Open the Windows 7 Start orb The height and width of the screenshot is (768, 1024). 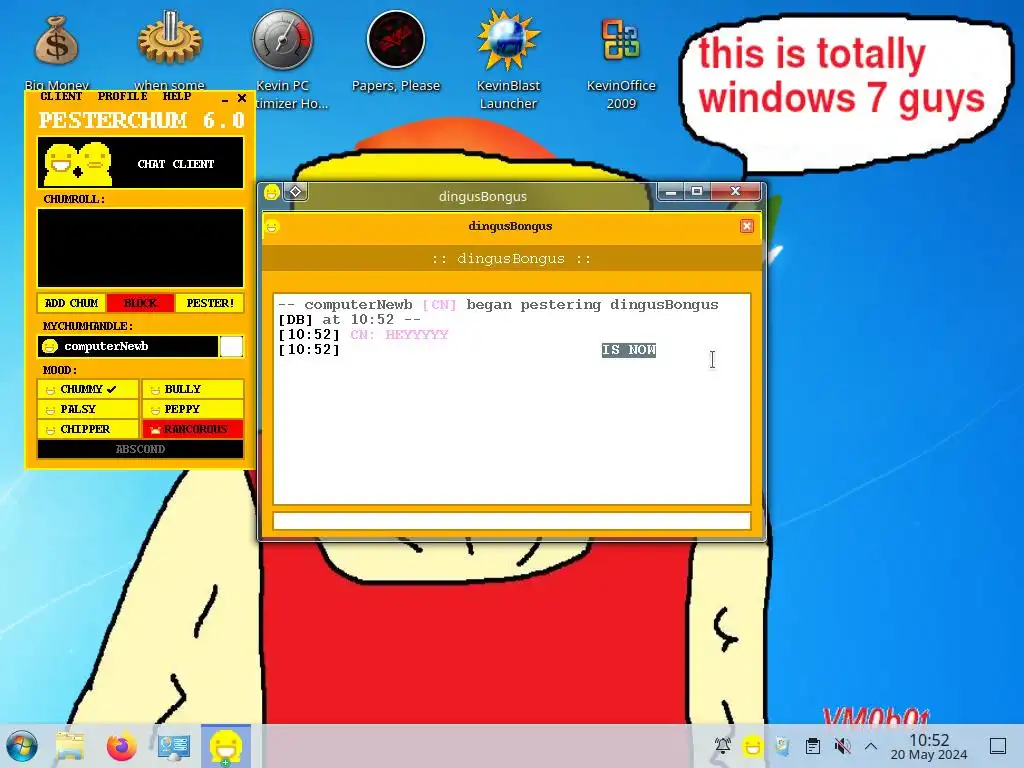point(22,746)
